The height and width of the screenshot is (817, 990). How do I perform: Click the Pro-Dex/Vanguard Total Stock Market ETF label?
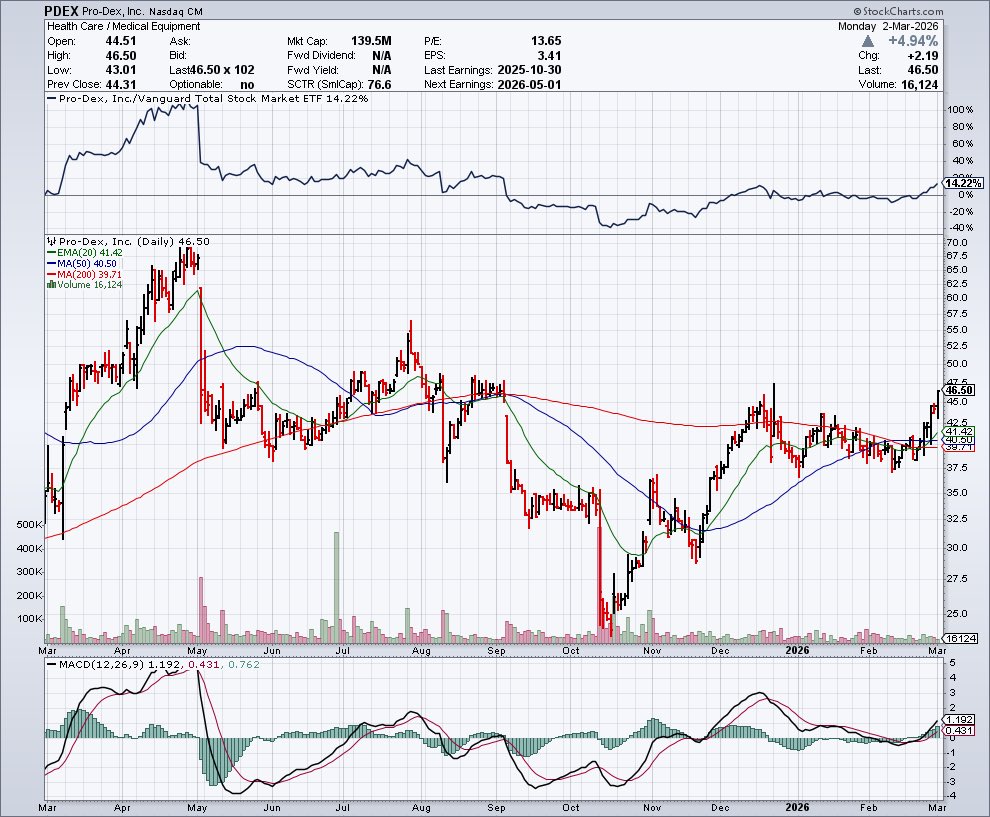click(x=213, y=98)
